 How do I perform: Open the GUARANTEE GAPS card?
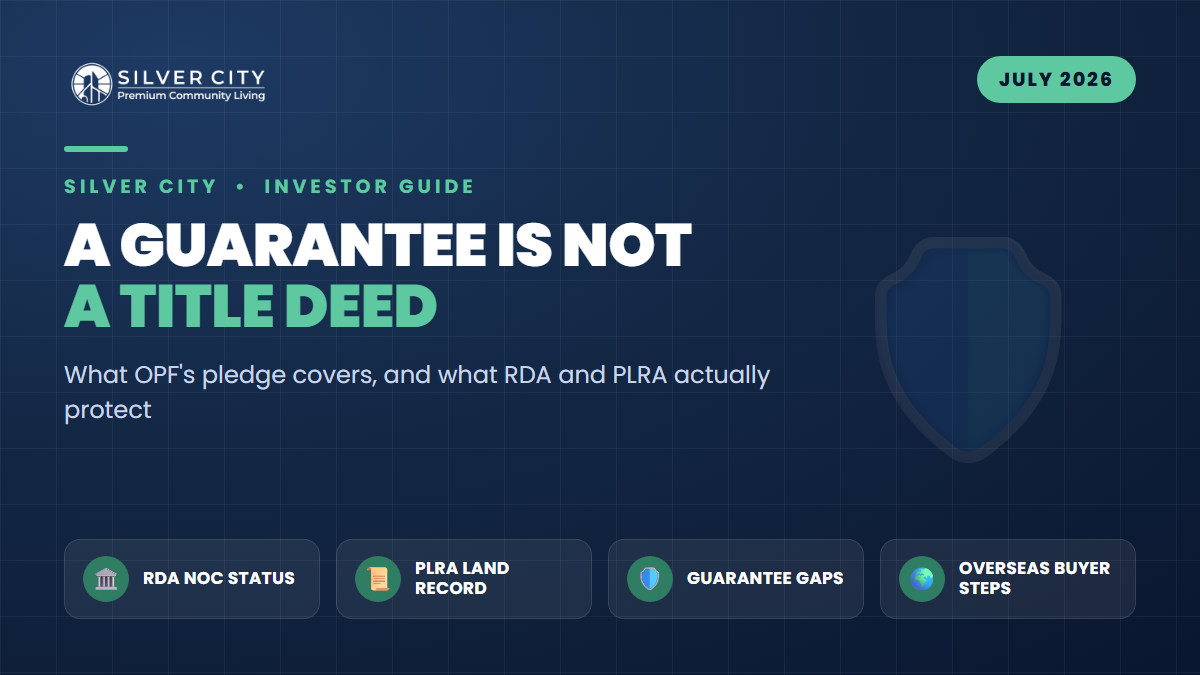point(736,579)
